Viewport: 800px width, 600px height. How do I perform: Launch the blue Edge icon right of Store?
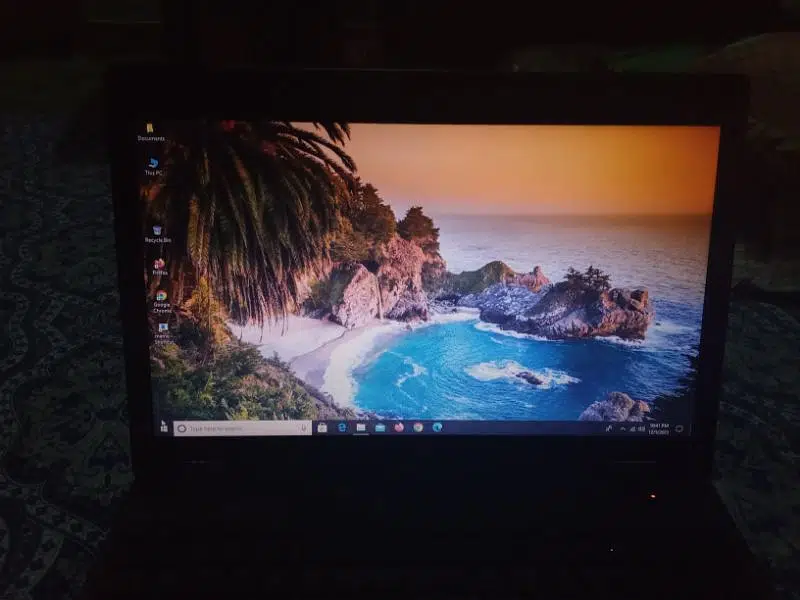(342, 428)
